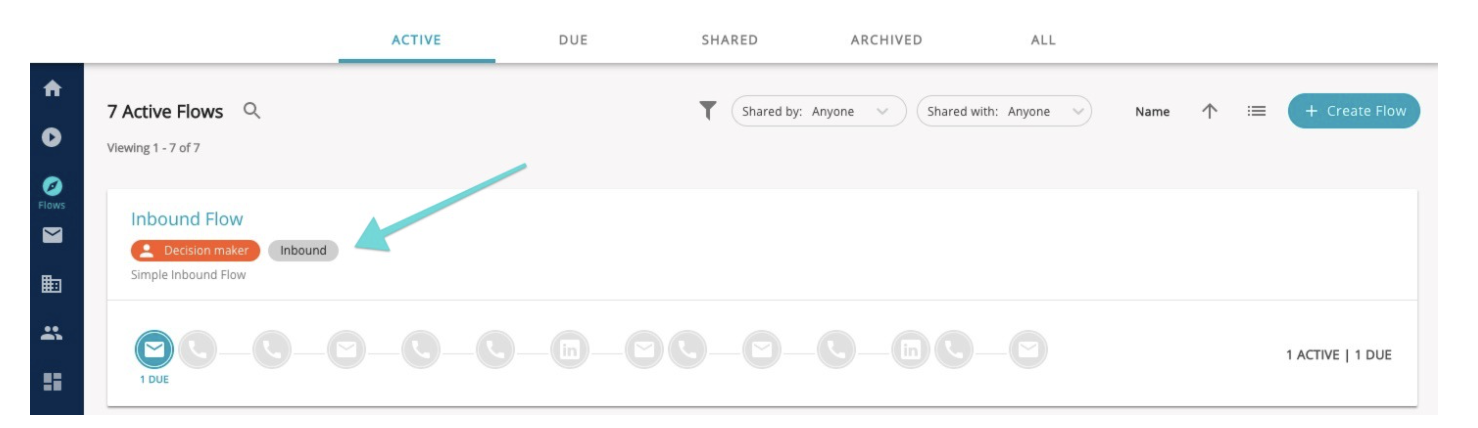Click the search magnifier beside Active Flows
Screen dimensions: 1478x428
pos(252,111)
